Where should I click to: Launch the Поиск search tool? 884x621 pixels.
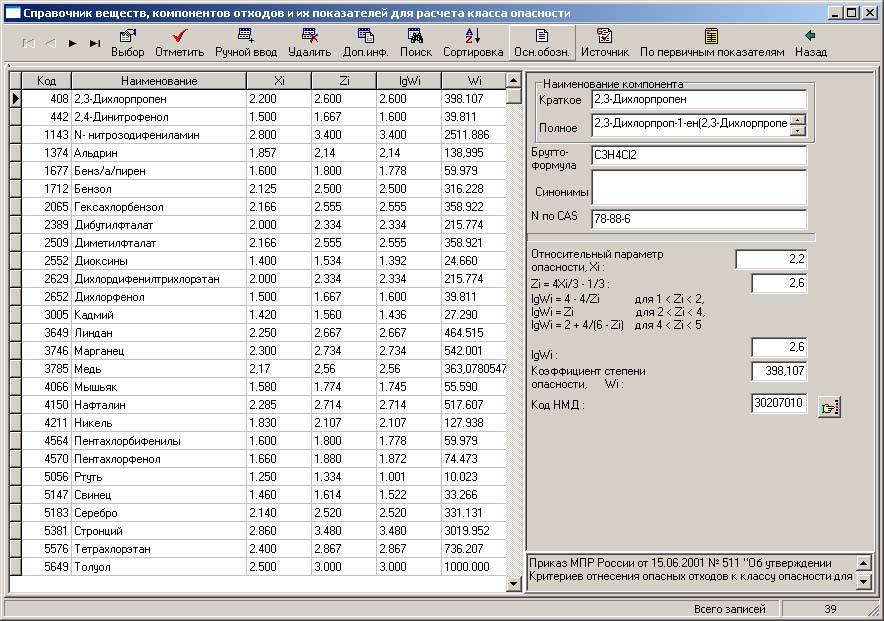tap(416, 42)
